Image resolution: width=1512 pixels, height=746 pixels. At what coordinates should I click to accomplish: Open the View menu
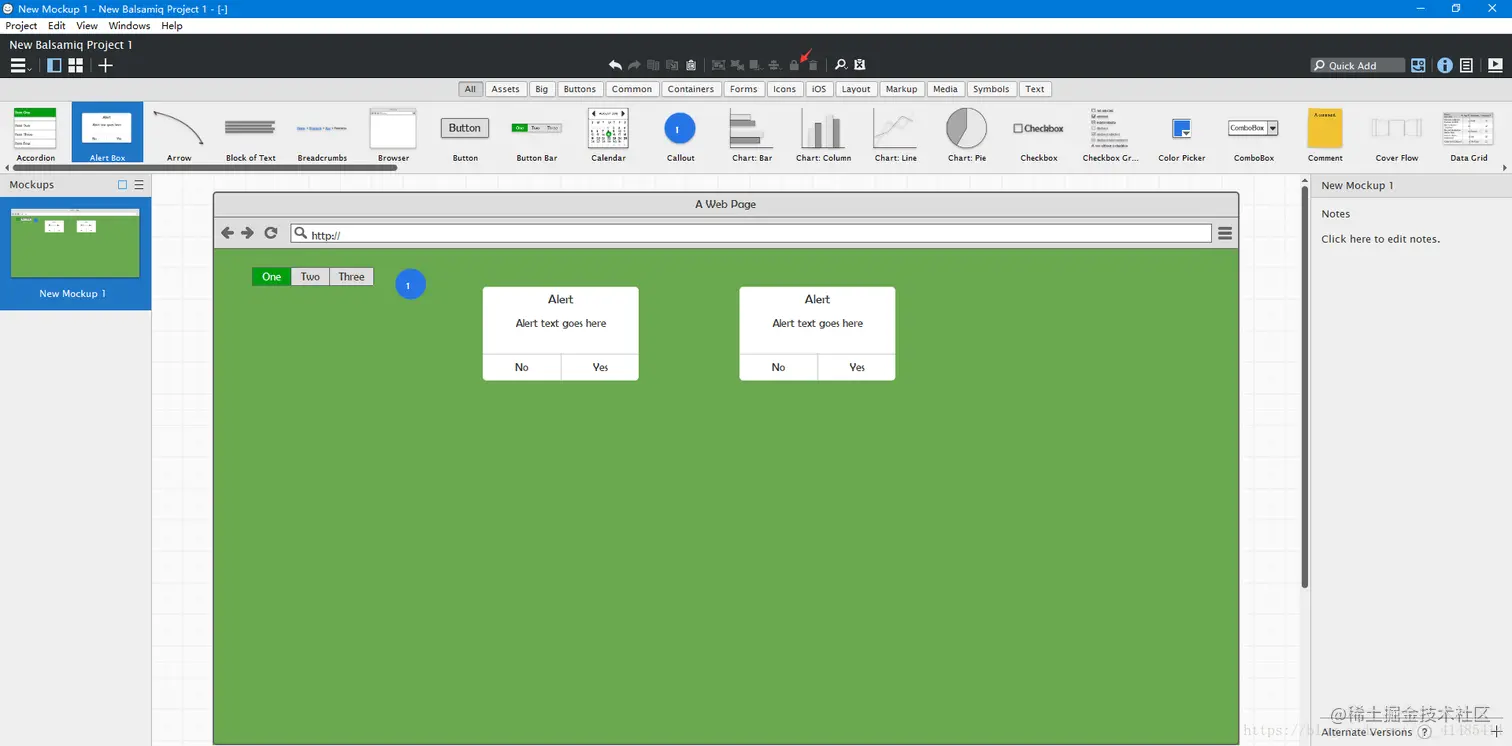click(x=87, y=26)
